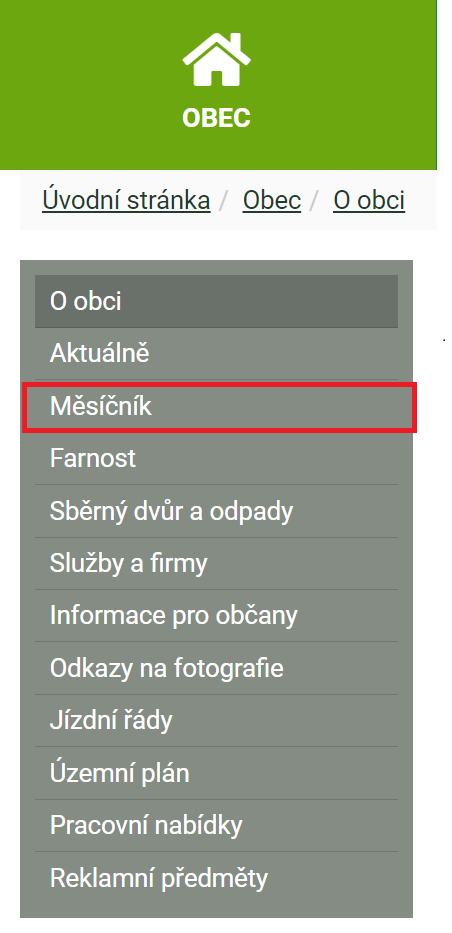452x933 pixels.
Task: Click the dark highlighted active sidebar item
Action: (x=216, y=301)
